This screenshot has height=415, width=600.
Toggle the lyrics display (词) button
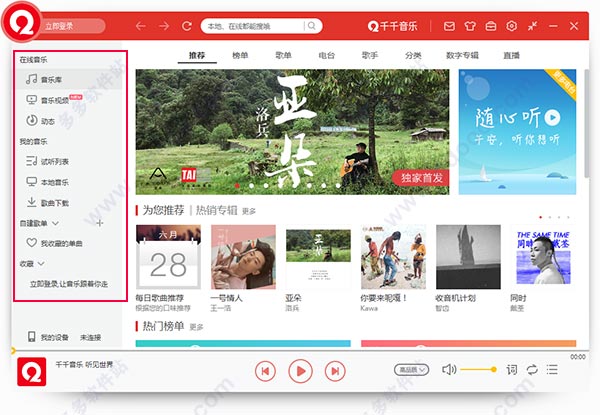point(511,370)
